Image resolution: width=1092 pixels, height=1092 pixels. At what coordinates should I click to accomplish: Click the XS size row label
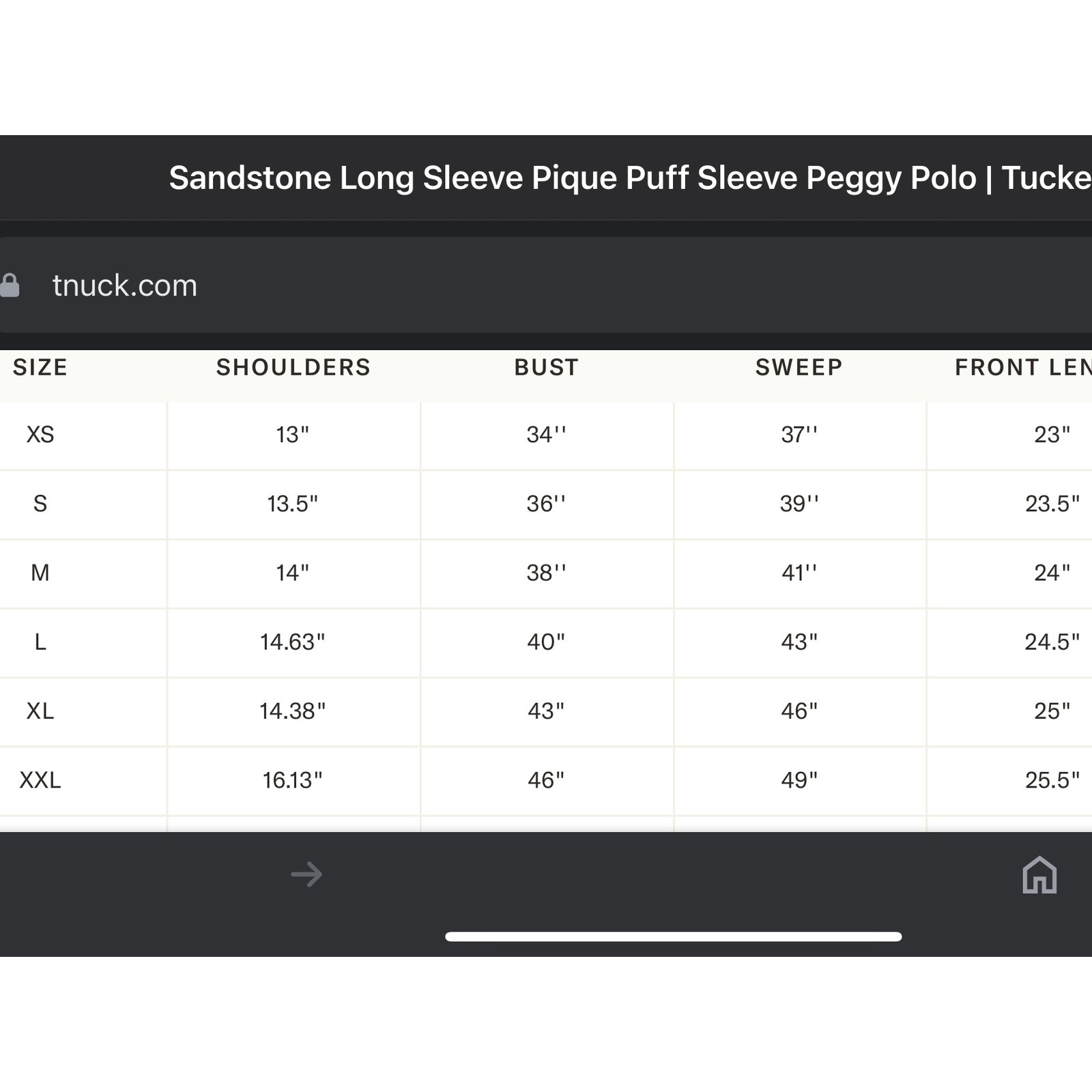click(40, 435)
